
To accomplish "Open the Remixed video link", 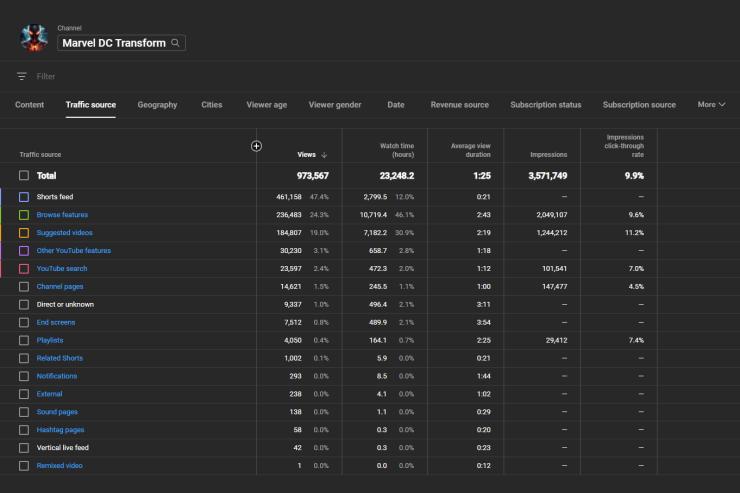I will click(x=59, y=466).
